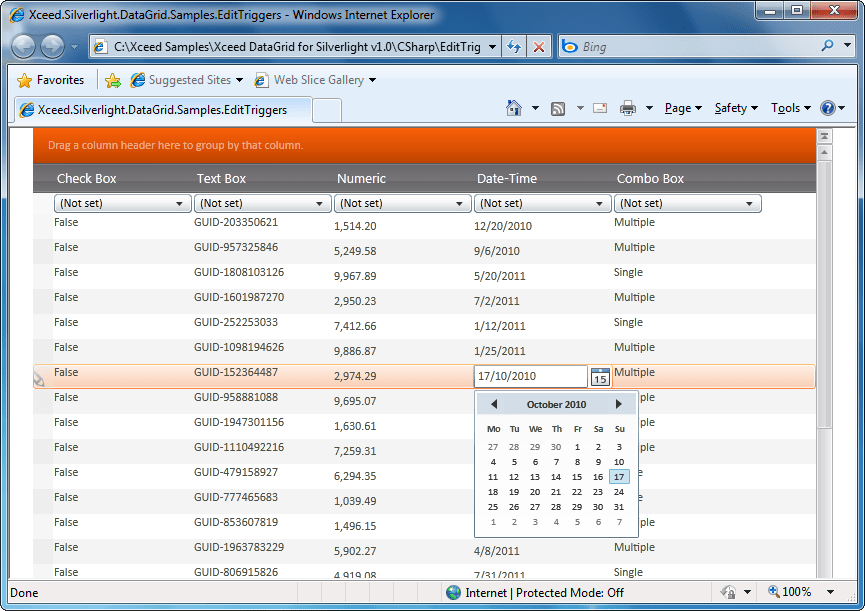Screen dimensions: 865x611
Task: Open the date picker calendar icon in edited row
Action: coord(599,376)
